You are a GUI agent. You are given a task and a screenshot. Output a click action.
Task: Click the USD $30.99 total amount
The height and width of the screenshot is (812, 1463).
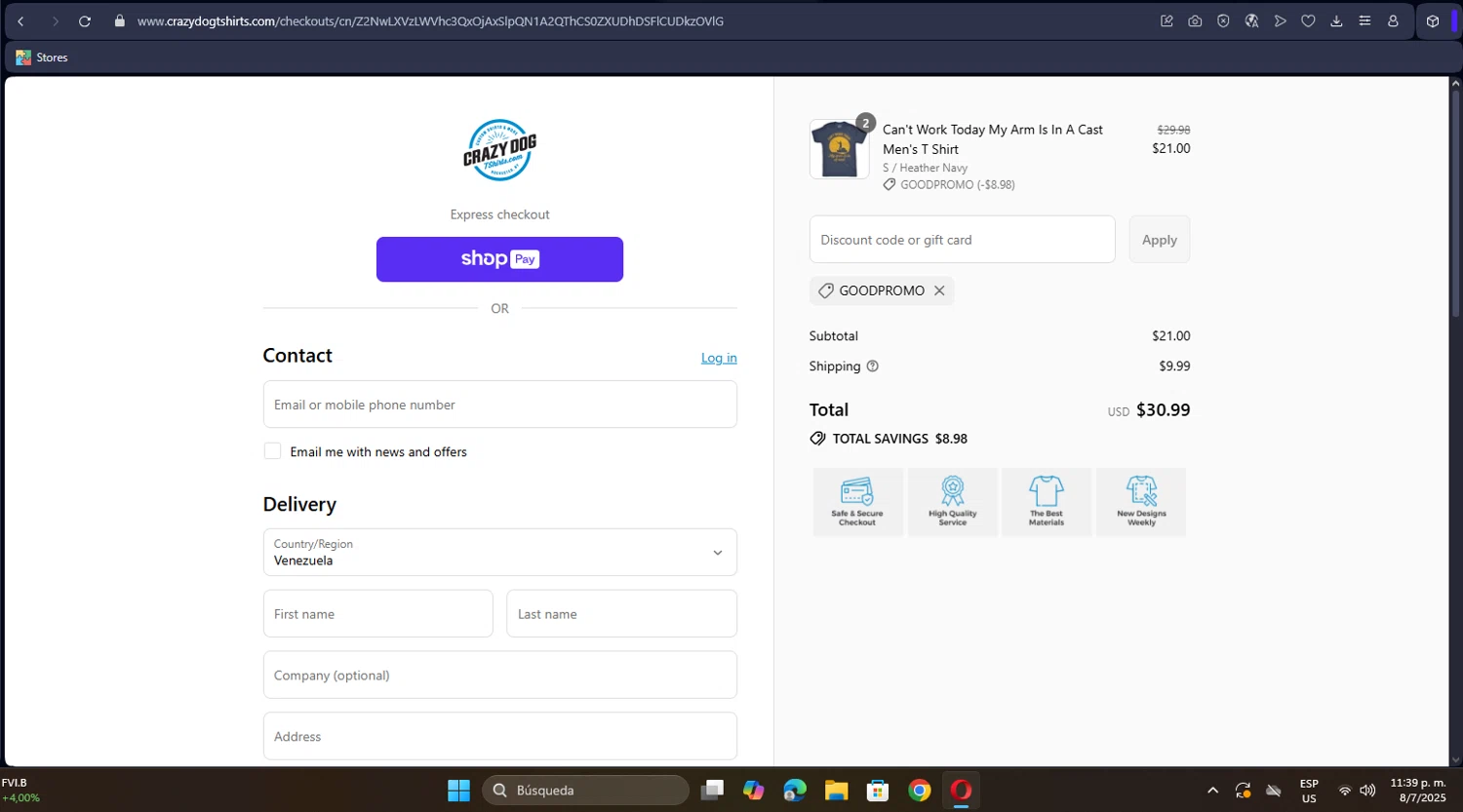[x=1148, y=410]
